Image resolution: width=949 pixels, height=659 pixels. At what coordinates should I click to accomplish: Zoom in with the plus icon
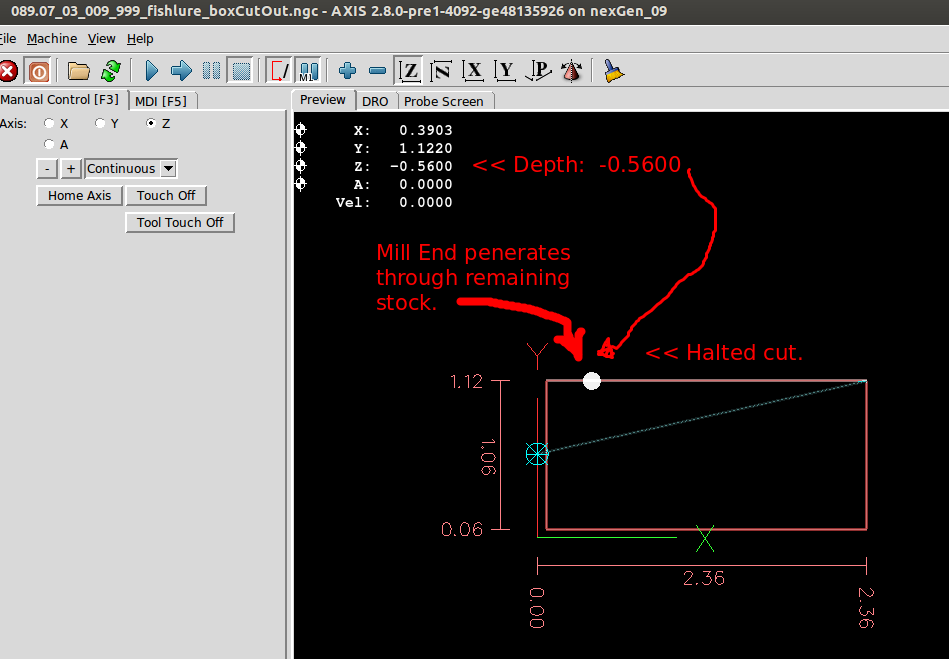348,71
